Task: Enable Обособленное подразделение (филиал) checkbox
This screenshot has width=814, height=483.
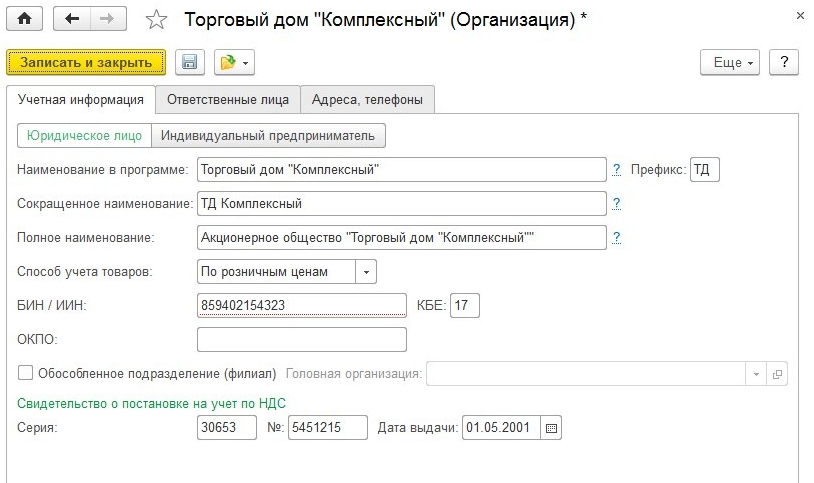Action: pos(26,373)
